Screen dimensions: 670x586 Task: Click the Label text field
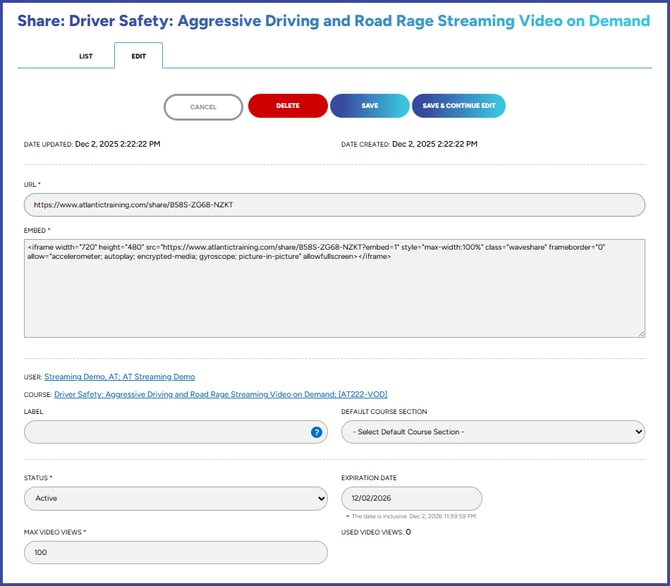165,432
